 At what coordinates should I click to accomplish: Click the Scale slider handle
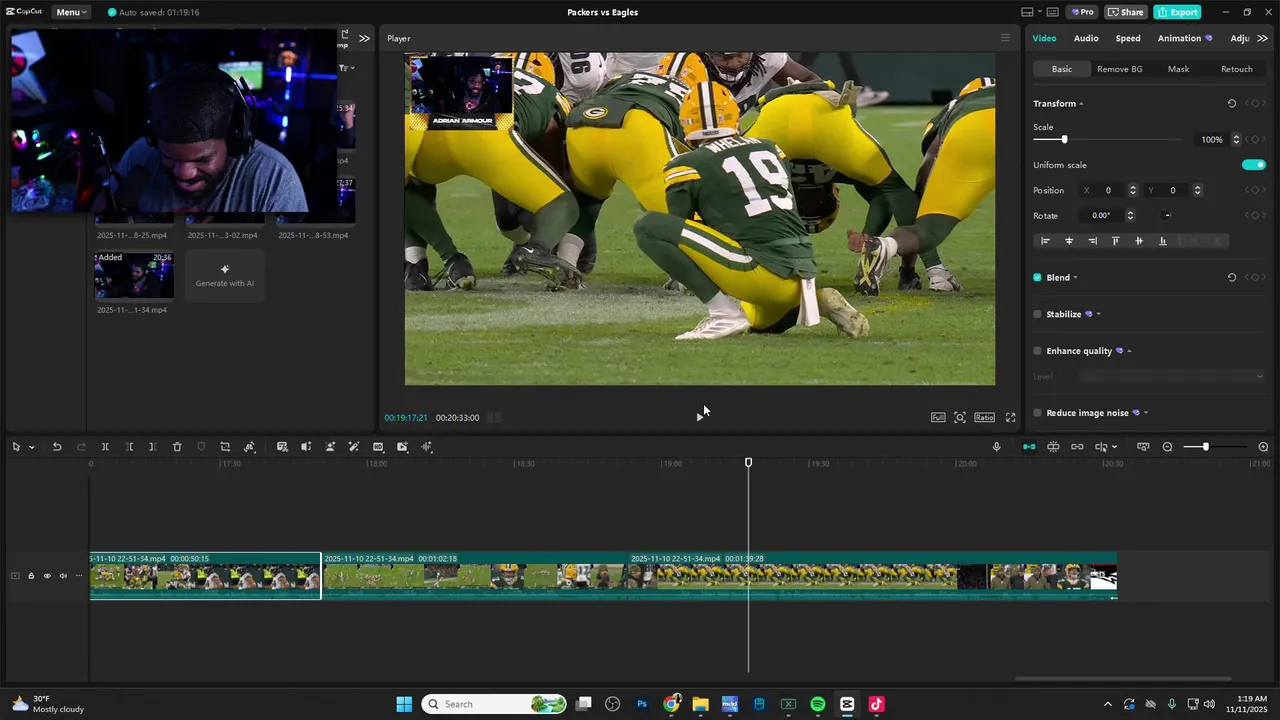1064,140
